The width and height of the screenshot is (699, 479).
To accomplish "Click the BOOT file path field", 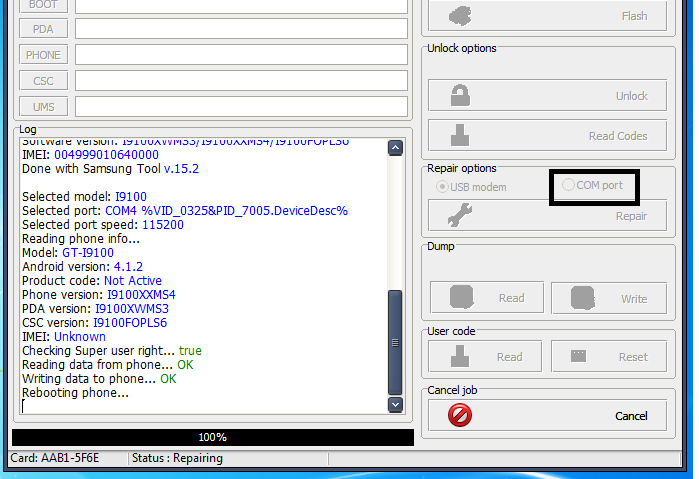I will [x=241, y=5].
